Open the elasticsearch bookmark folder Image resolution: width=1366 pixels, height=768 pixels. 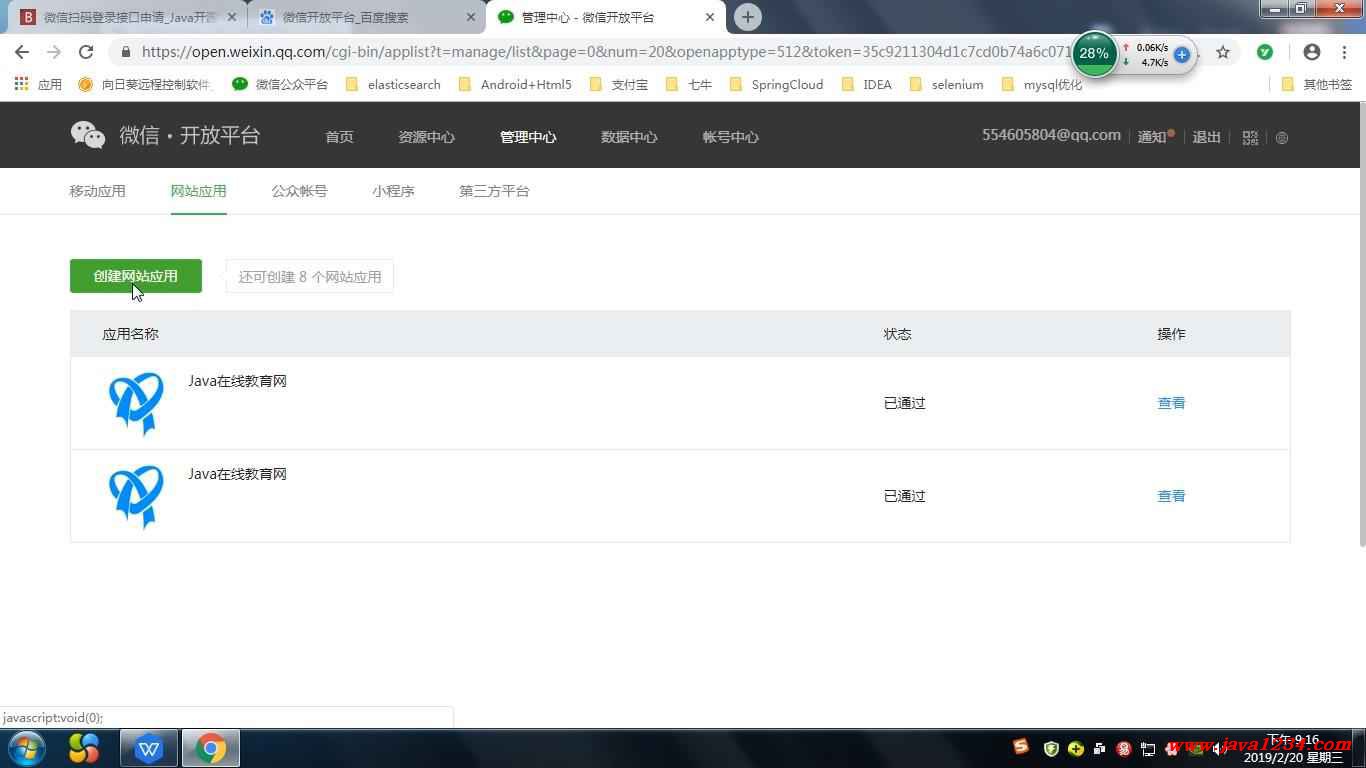coord(393,84)
